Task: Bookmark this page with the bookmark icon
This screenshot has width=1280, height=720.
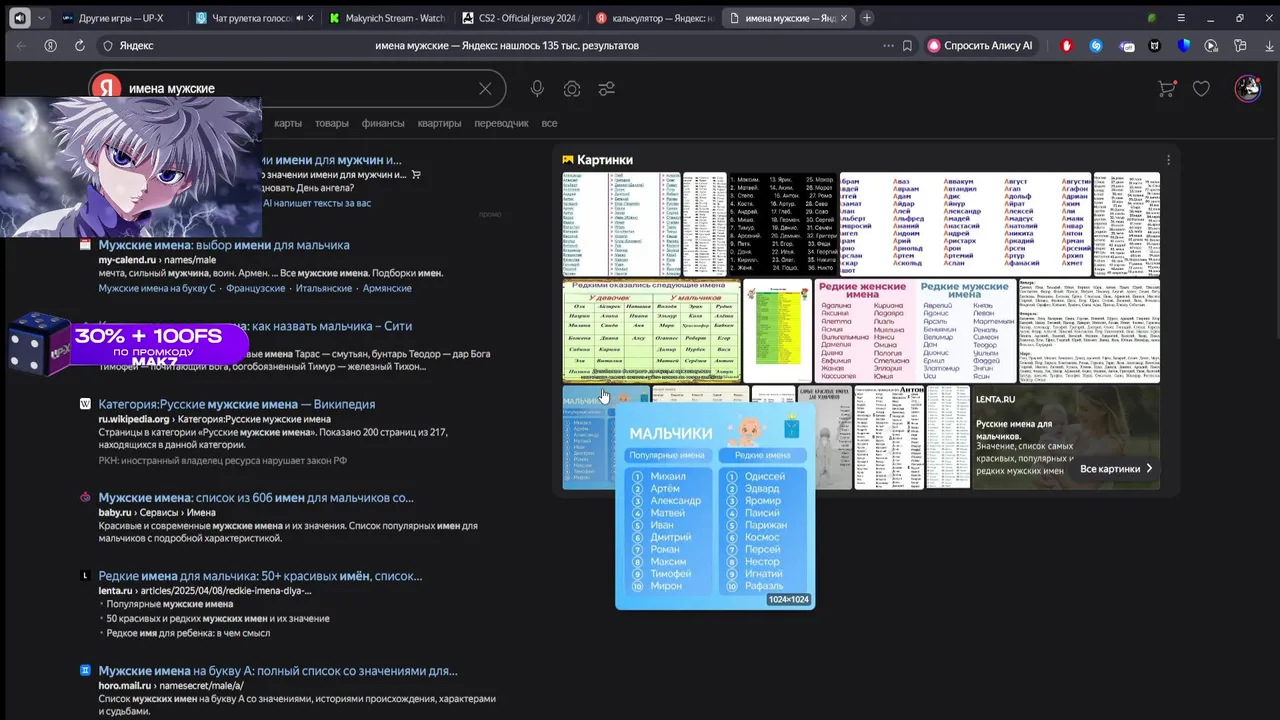Action: [x=907, y=45]
